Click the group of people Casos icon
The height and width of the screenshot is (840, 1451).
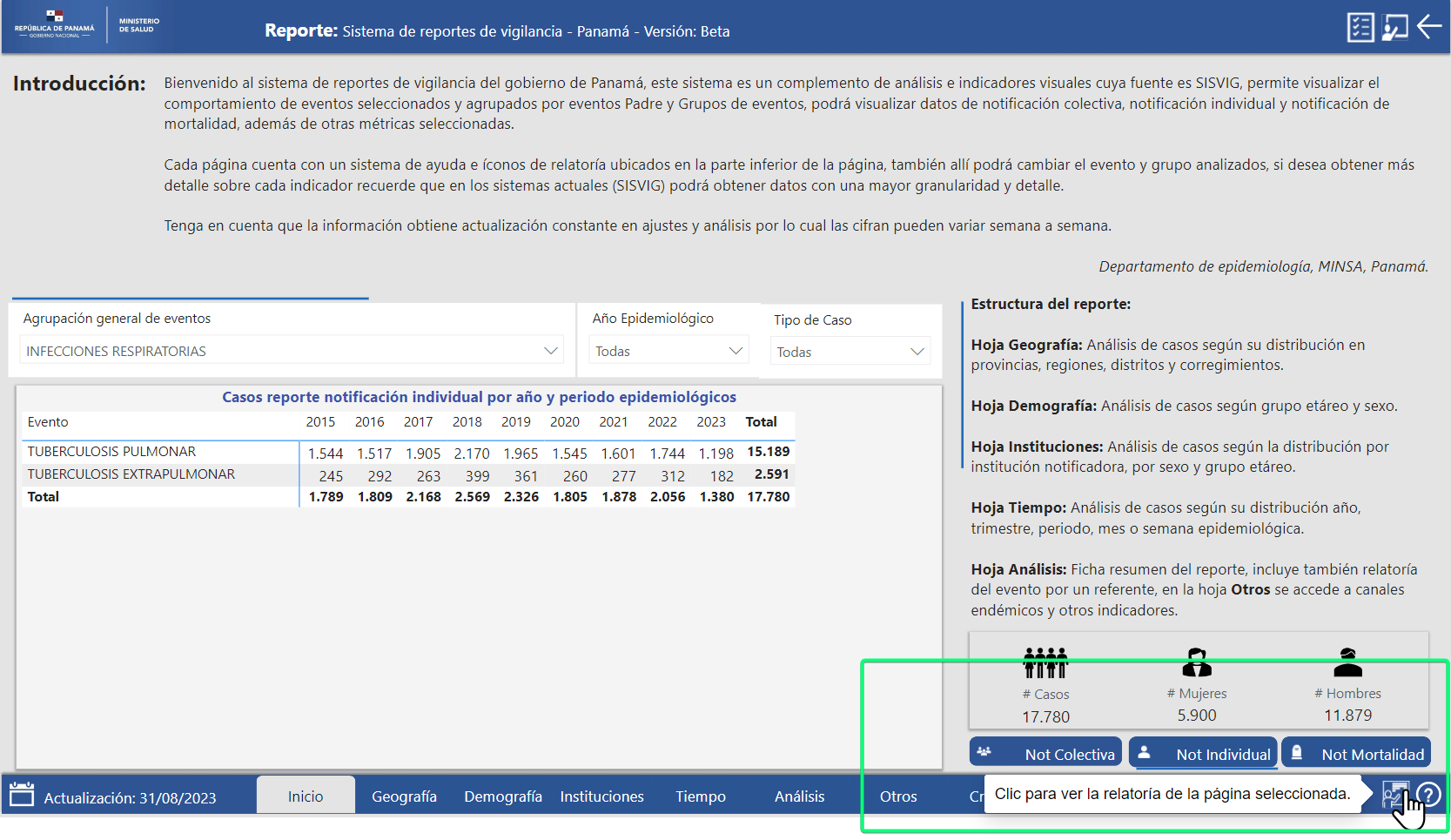click(x=1045, y=662)
